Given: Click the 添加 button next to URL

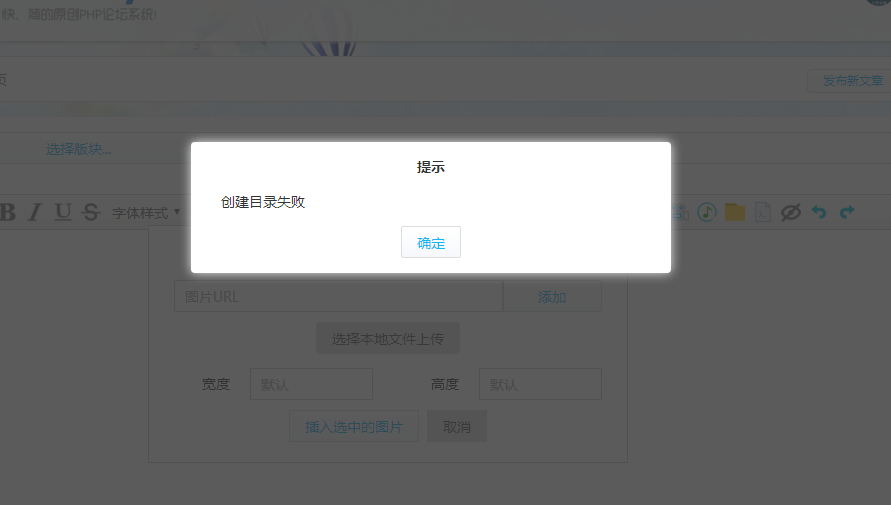Looking at the screenshot, I should pos(552,296).
